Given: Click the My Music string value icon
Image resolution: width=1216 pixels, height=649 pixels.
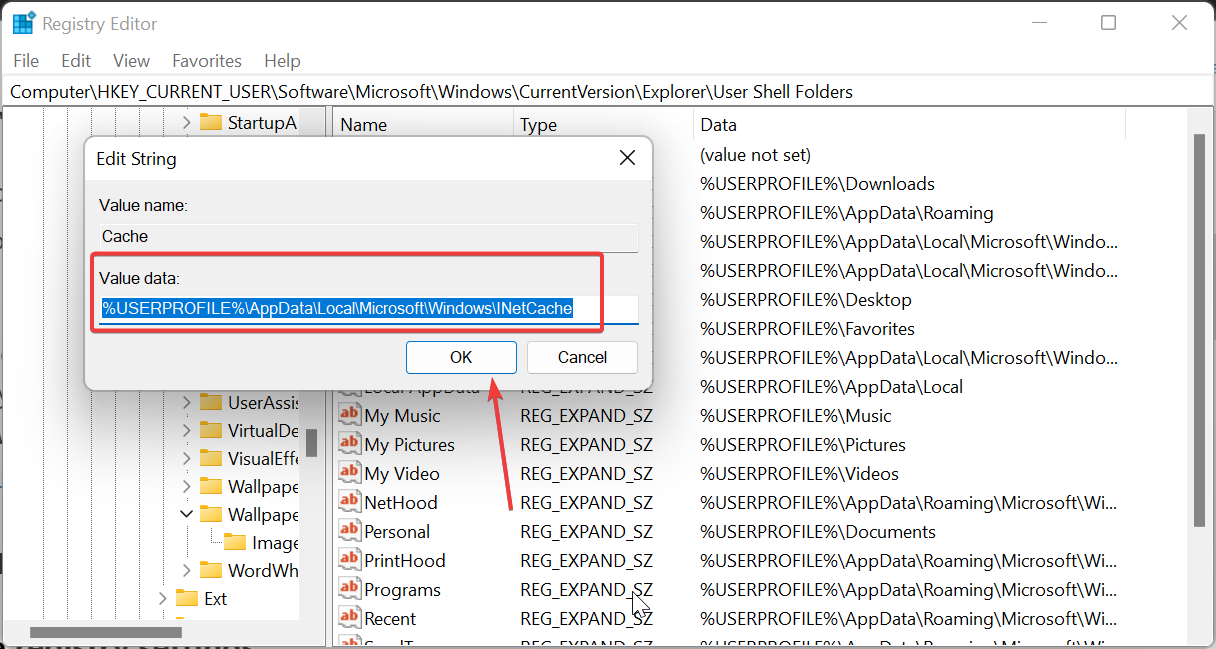Looking at the screenshot, I should (349, 415).
